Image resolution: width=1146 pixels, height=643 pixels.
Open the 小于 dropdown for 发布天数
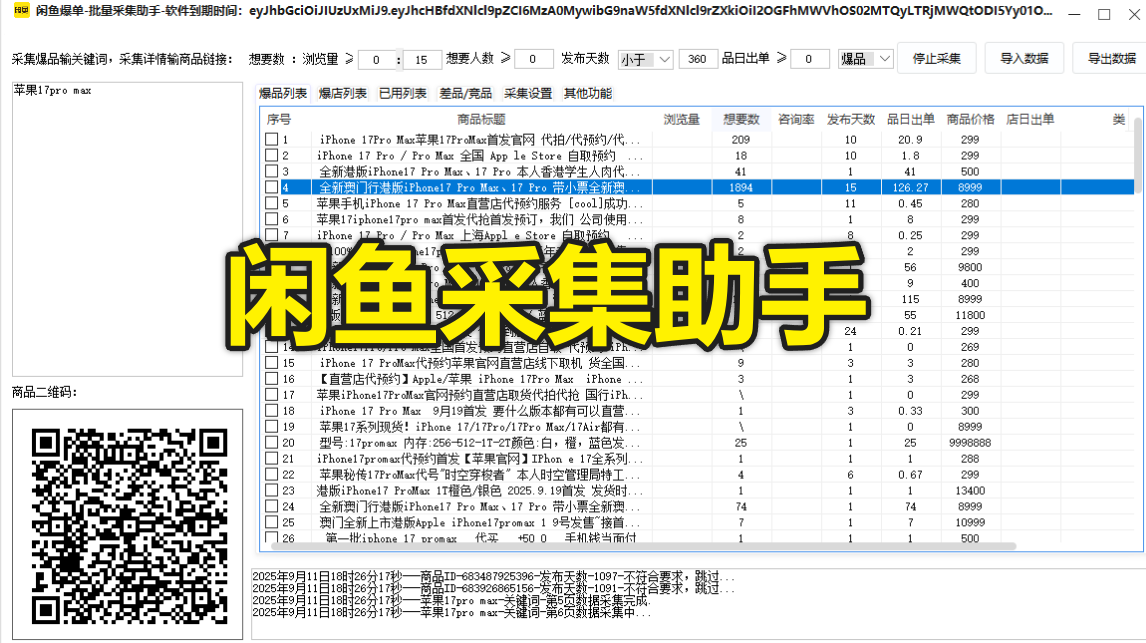pos(645,59)
